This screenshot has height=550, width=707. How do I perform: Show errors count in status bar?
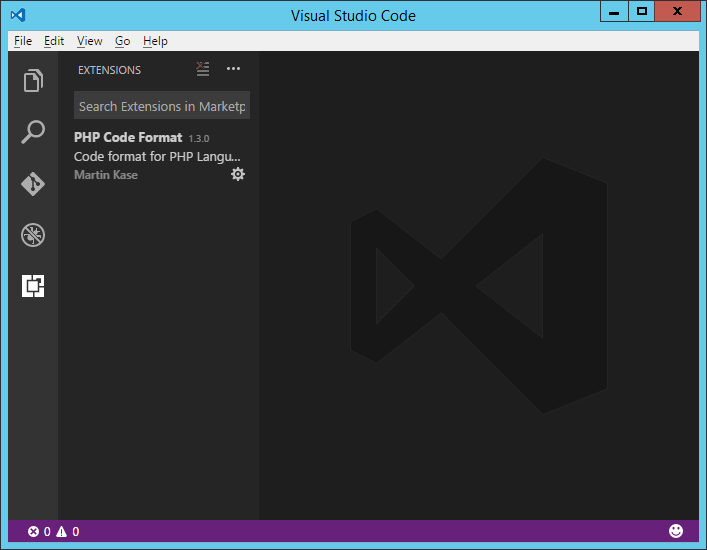click(x=39, y=532)
